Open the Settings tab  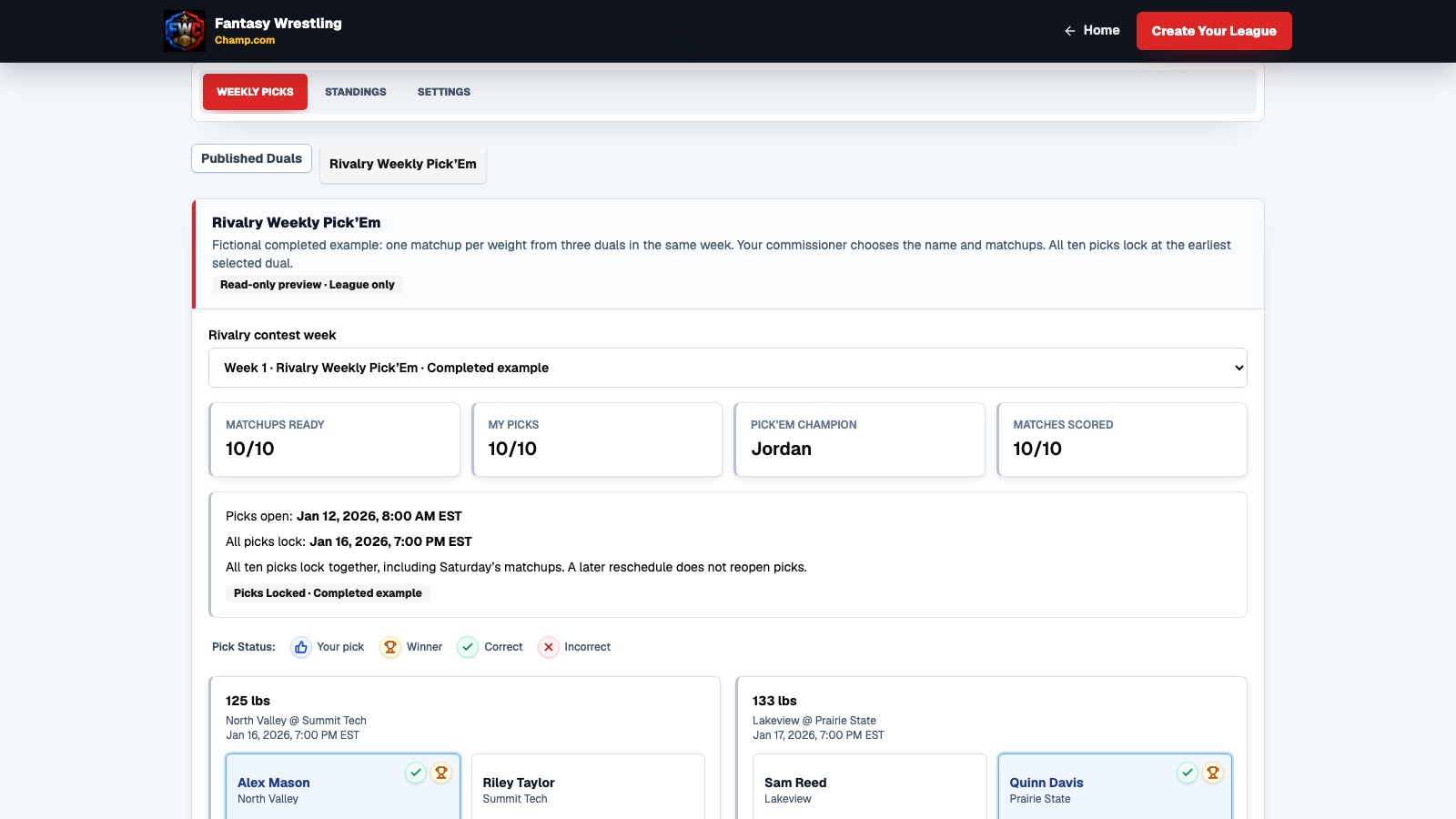[x=444, y=92]
